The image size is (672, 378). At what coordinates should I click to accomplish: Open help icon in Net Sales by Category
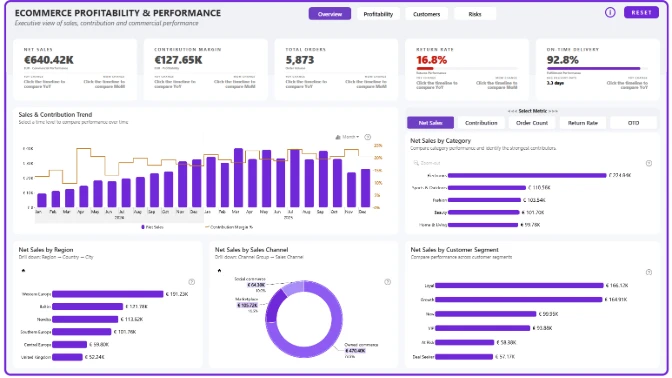point(649,163)
